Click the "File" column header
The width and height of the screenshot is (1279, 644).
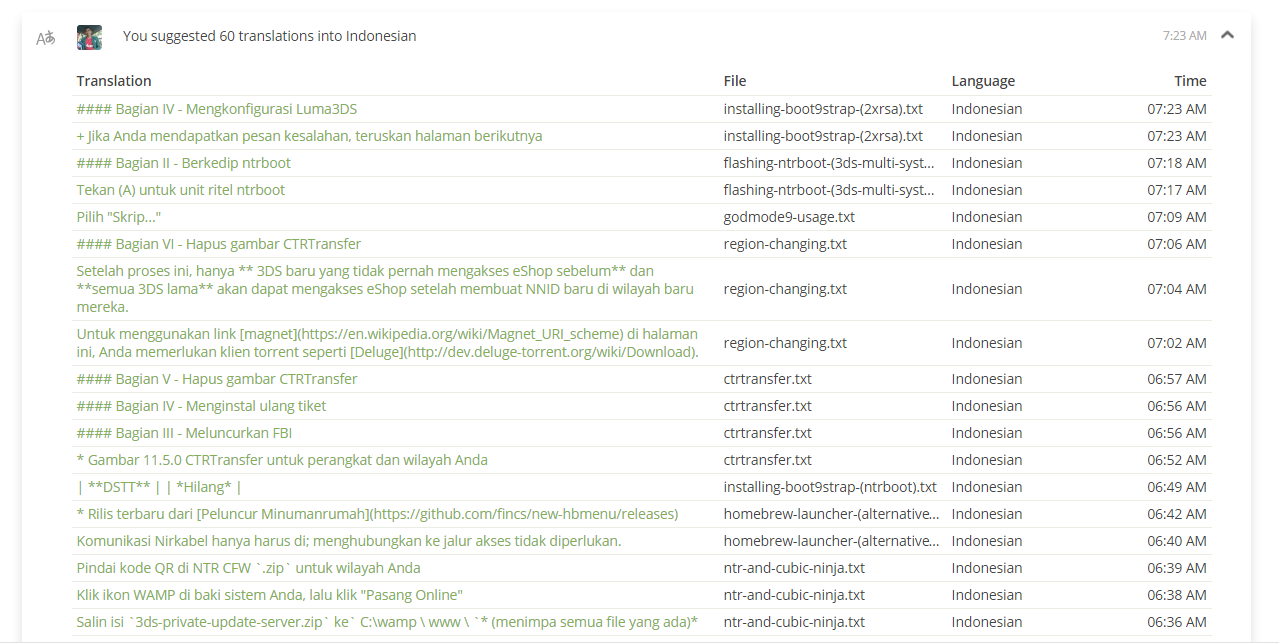pos(735,81)
